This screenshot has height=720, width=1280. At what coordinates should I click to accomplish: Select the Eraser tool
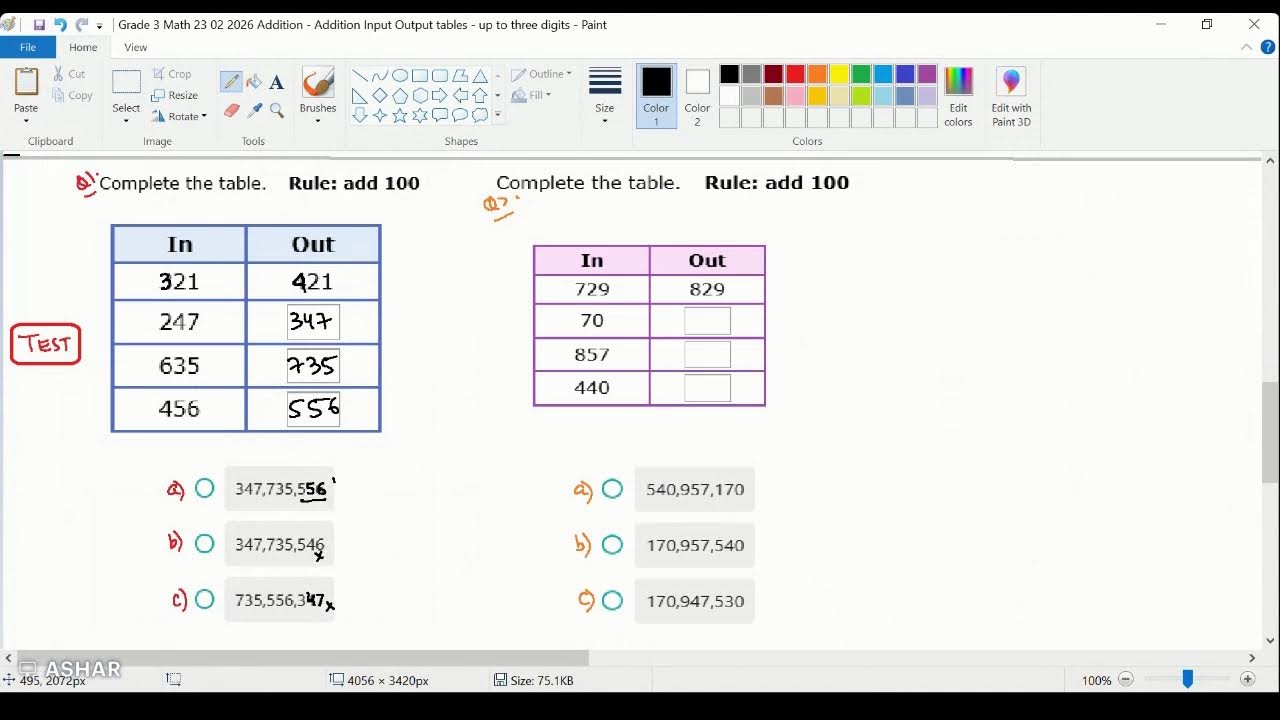(231, 110)
